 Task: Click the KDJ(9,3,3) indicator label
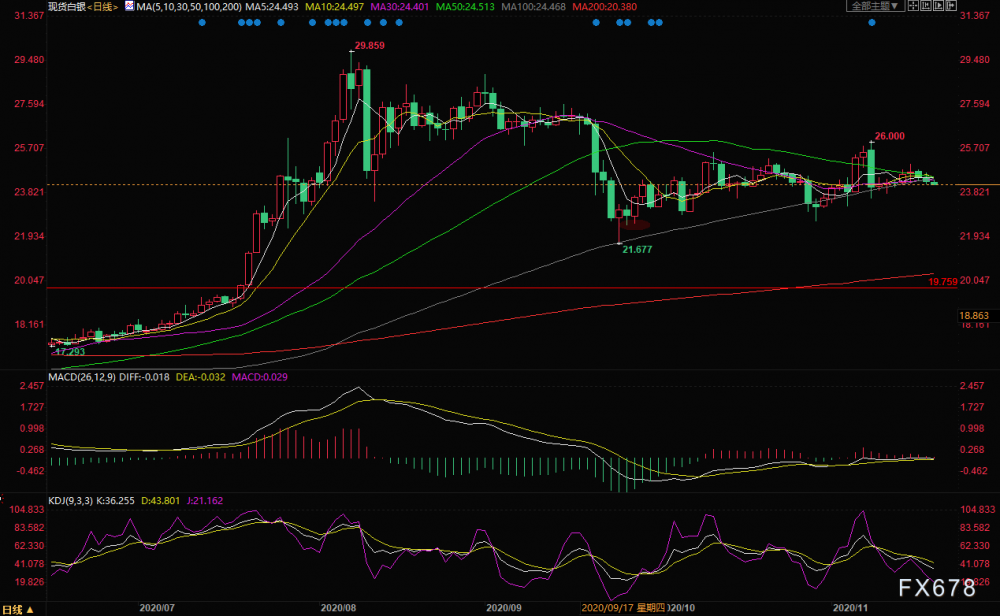tap(70, 501)
